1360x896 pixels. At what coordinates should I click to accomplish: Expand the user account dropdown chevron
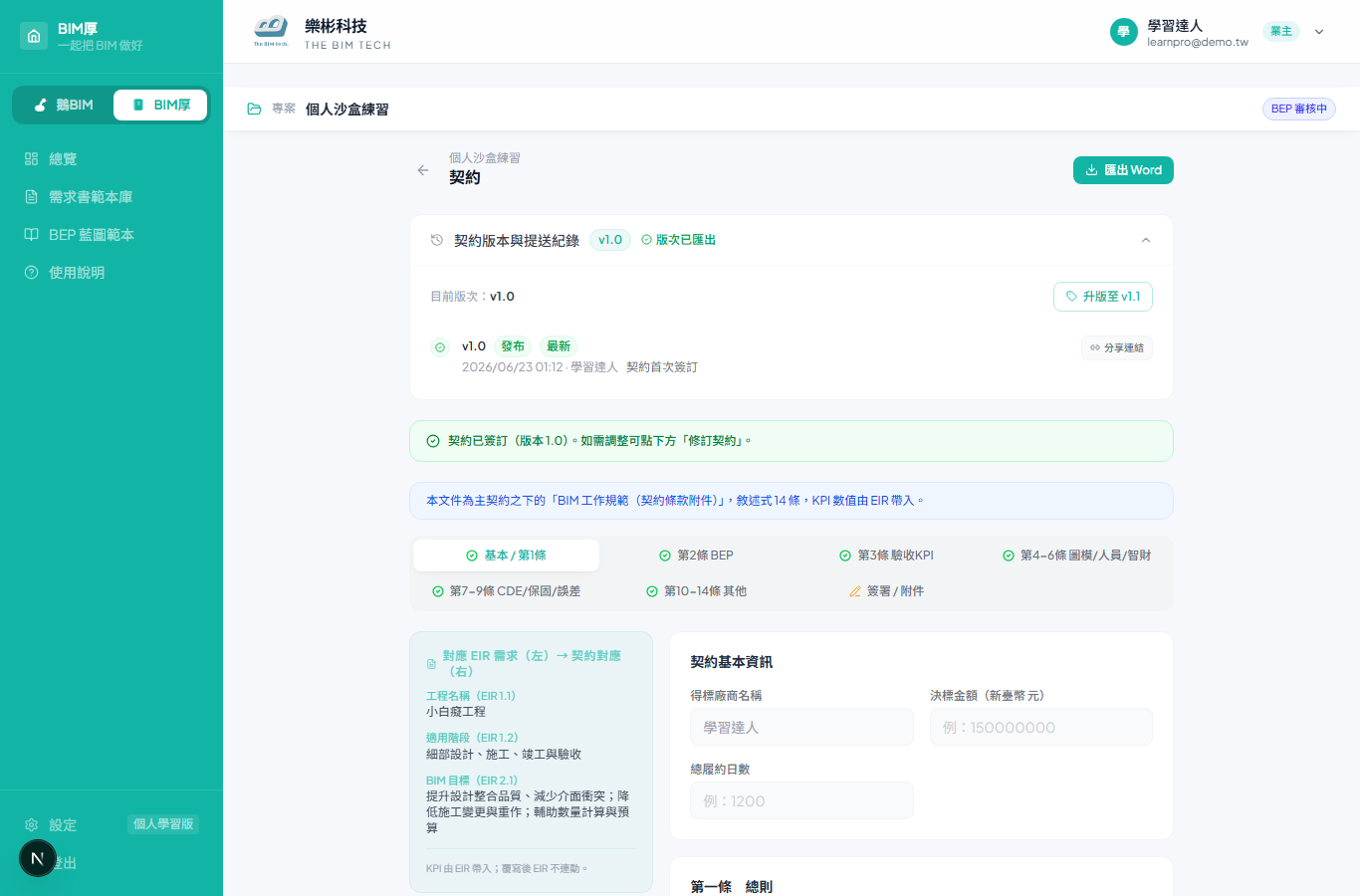tap(1319, 32)
